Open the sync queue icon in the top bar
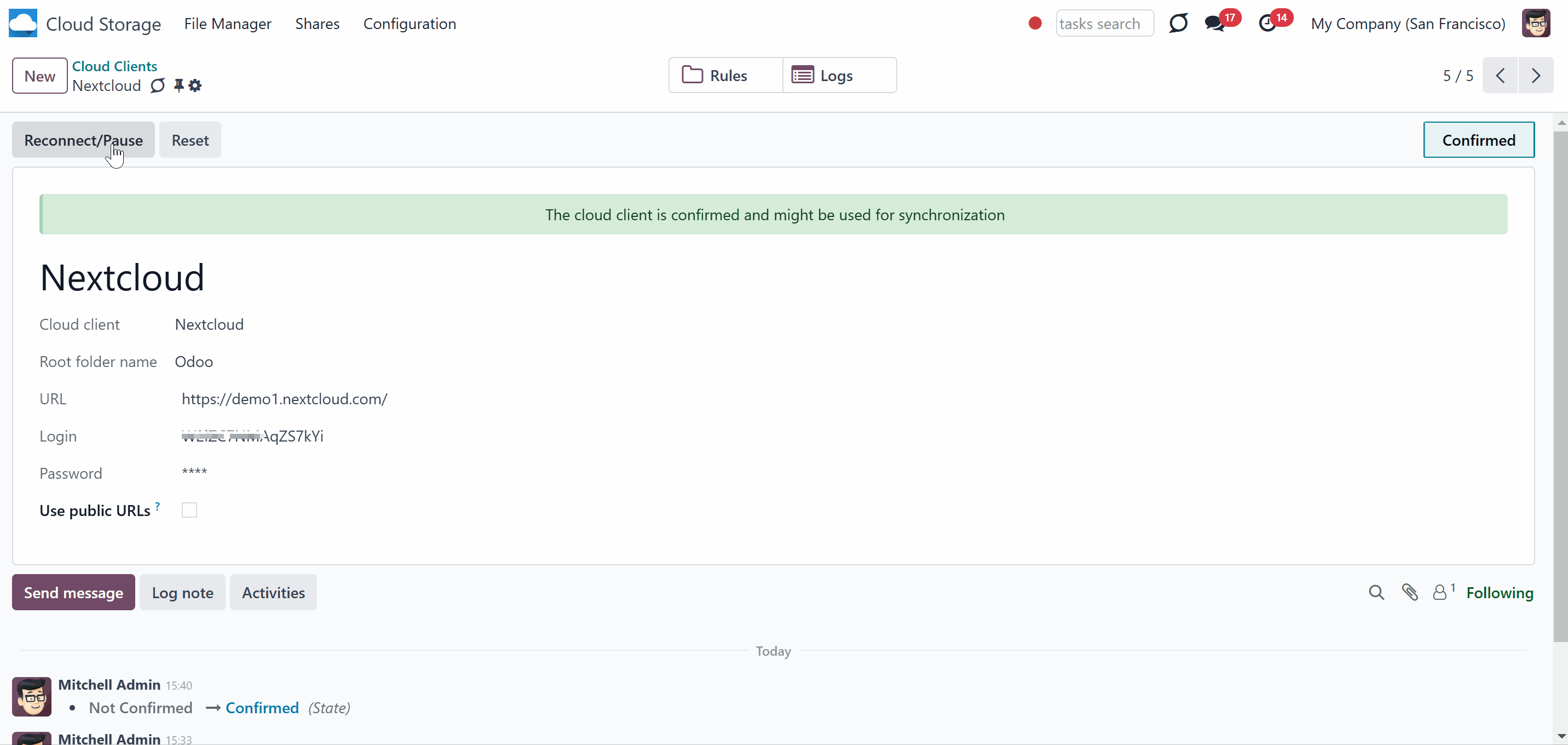The width and height of the screenshot is (1568, 745). 1178,23
